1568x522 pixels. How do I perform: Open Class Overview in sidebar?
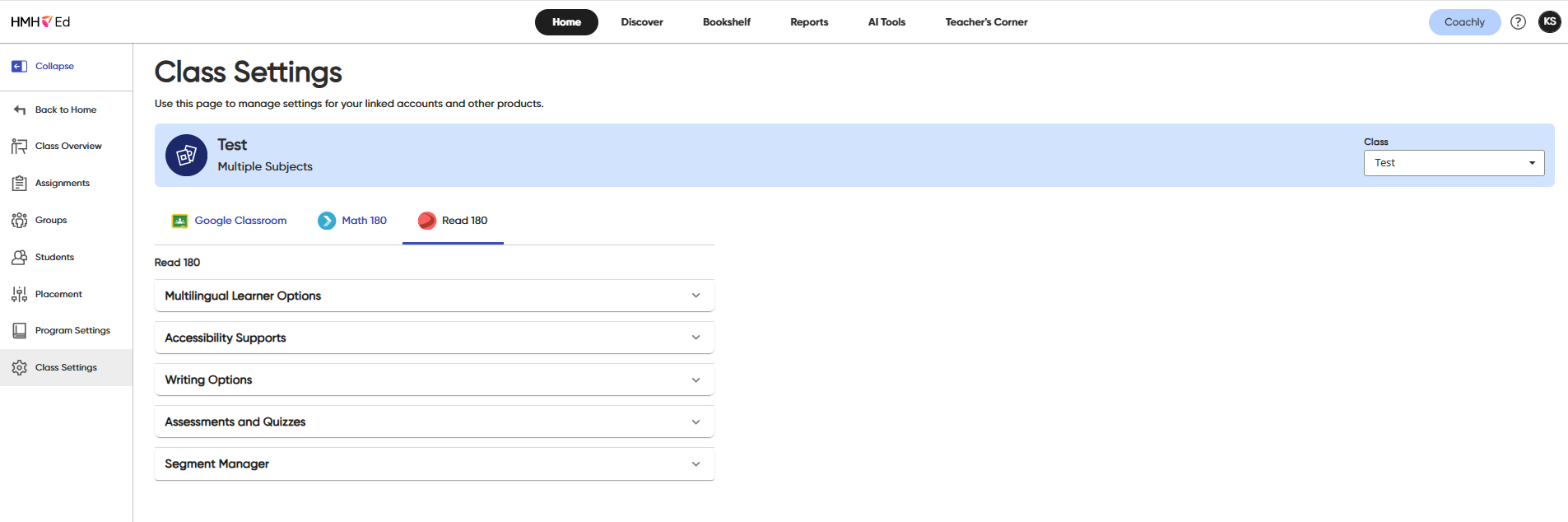[x=68, y=147]
